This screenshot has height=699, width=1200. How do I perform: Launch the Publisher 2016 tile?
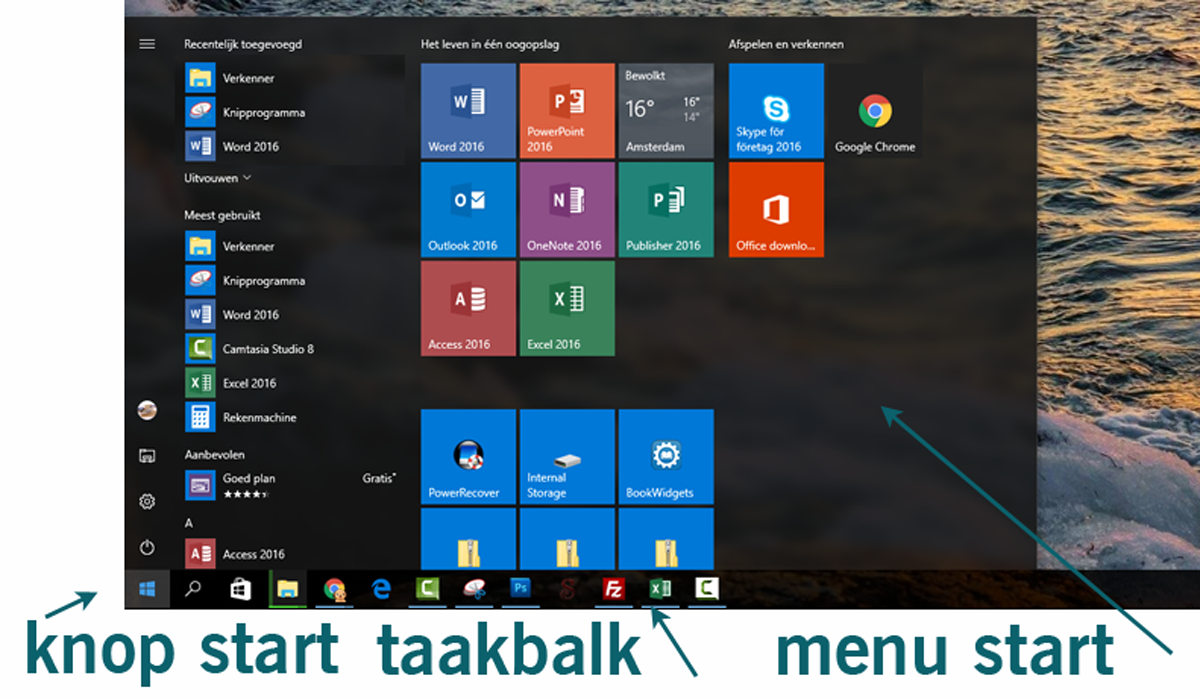(666, 209)
